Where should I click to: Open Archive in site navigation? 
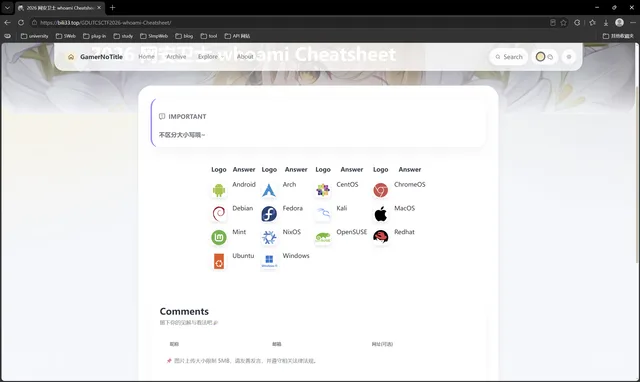tap(176, 57)
